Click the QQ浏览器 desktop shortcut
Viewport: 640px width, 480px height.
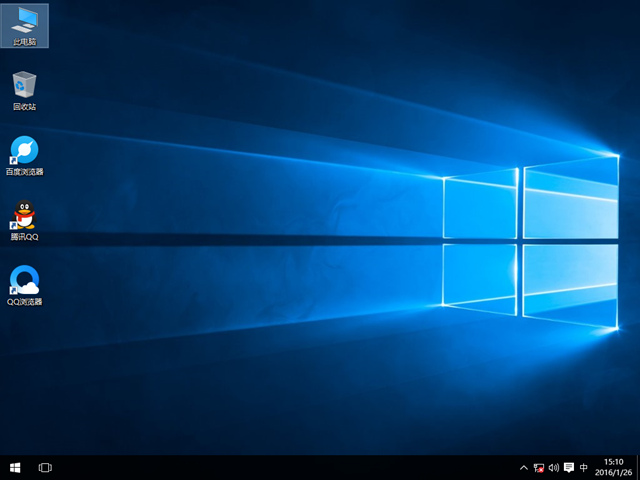(x=25, y=280)
